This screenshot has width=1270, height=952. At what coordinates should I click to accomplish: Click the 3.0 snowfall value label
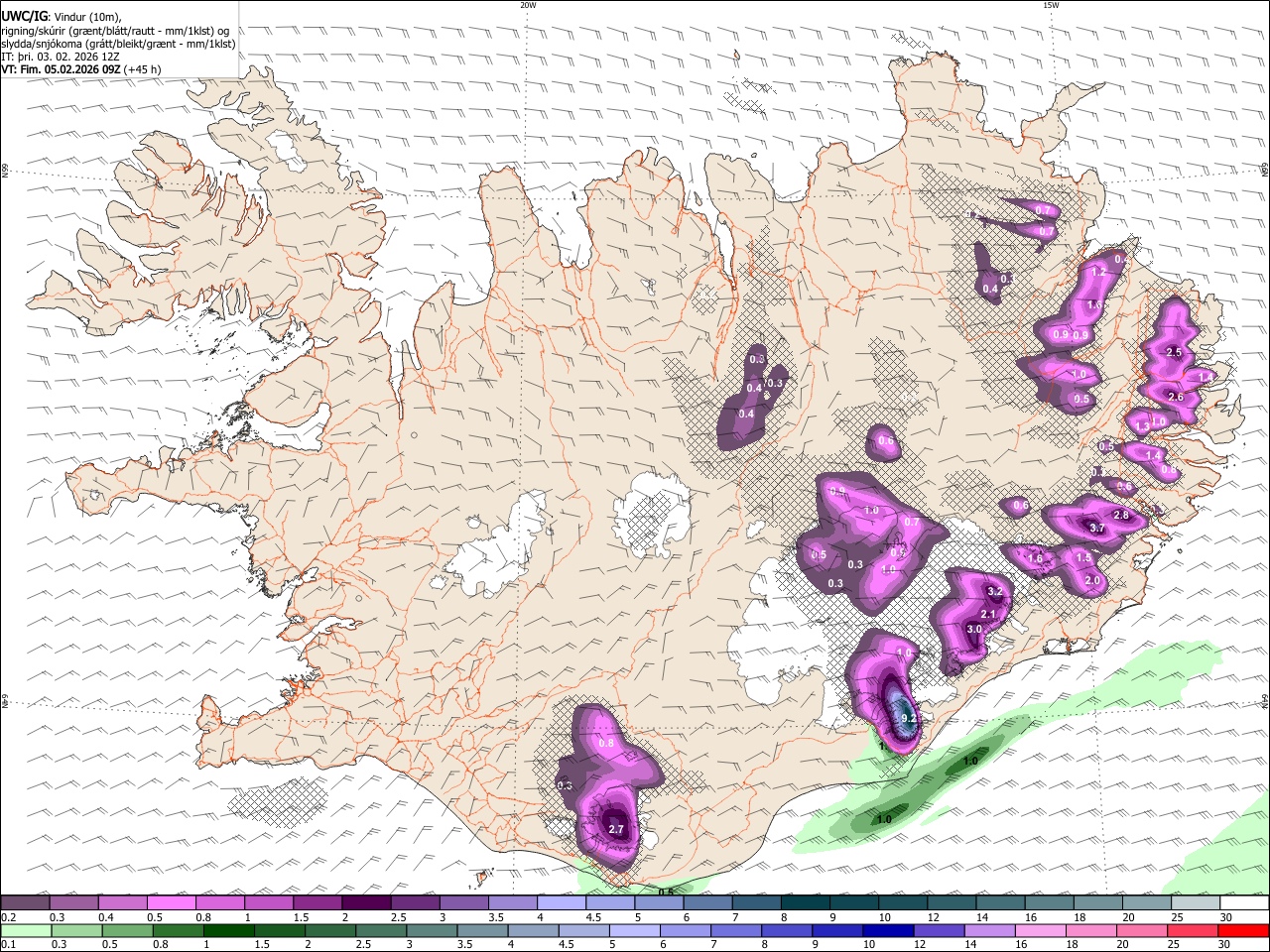974,629
